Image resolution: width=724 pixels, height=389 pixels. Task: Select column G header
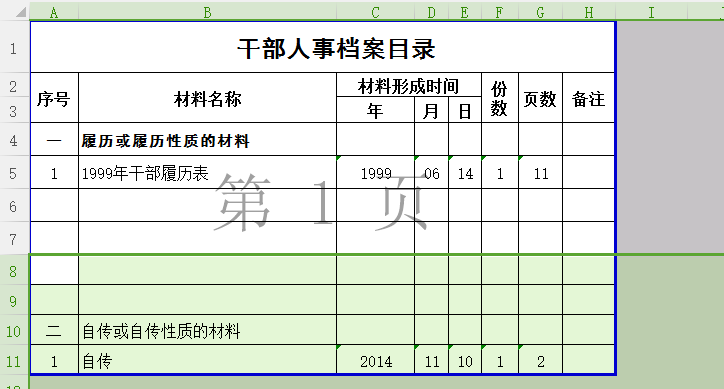[x=540, y=12]
